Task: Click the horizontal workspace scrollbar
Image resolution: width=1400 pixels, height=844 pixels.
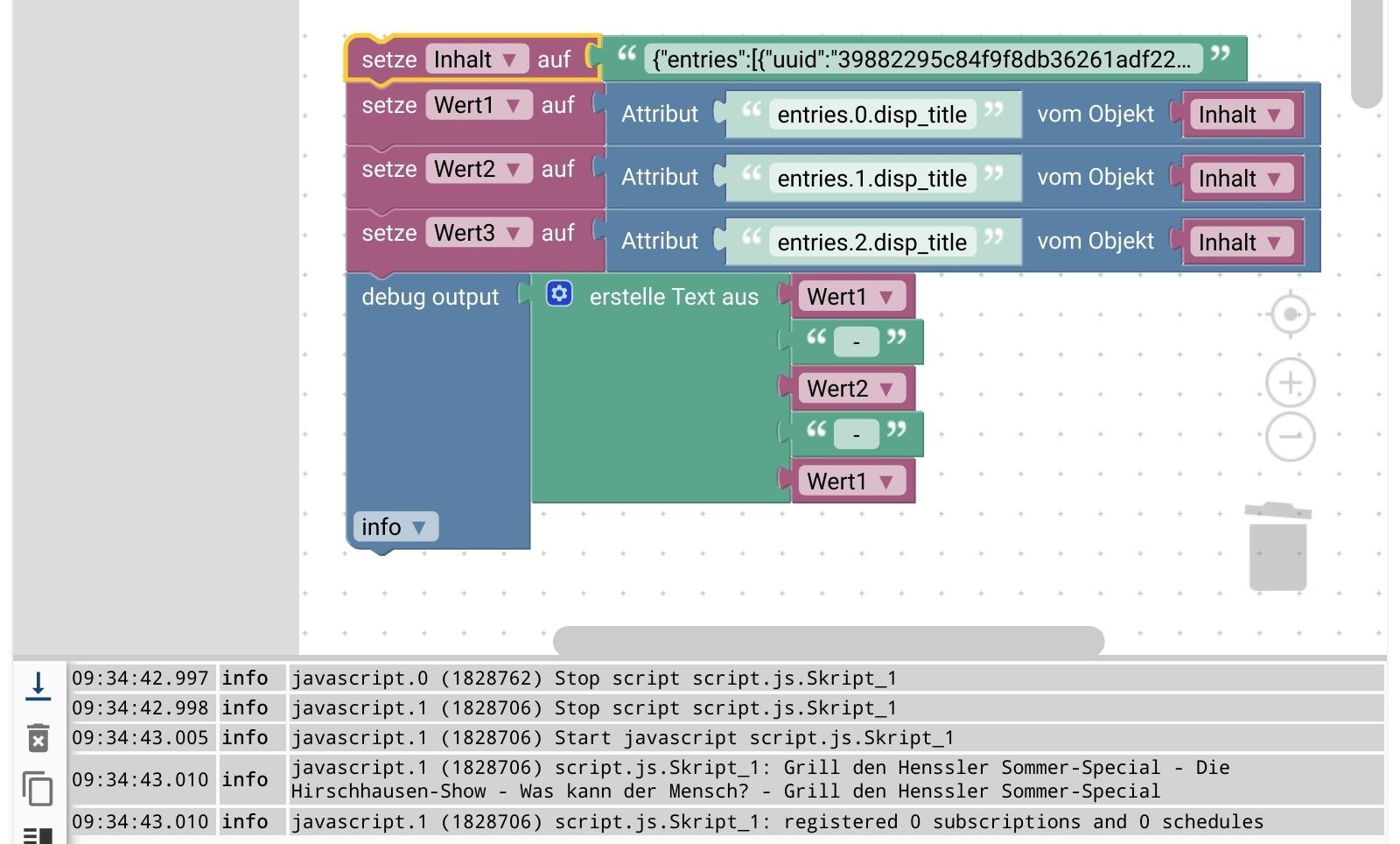Action: pyautogui.click(x=828, y=640)
